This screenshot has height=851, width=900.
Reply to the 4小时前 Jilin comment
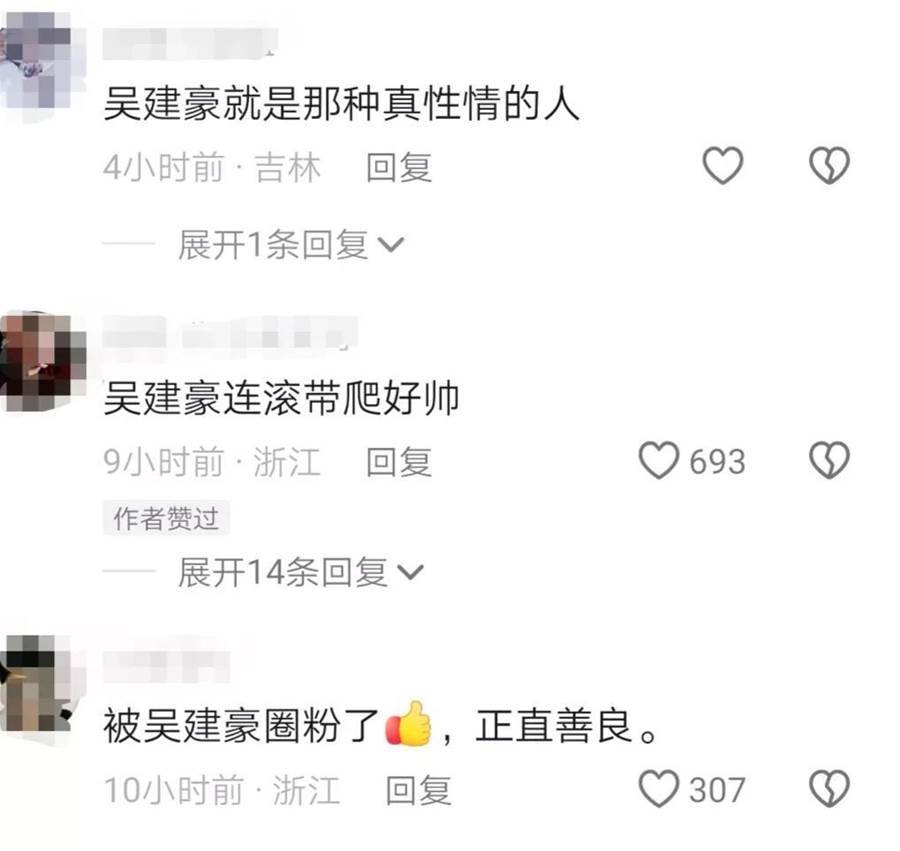pyautogui.click(x=399, y=168)
